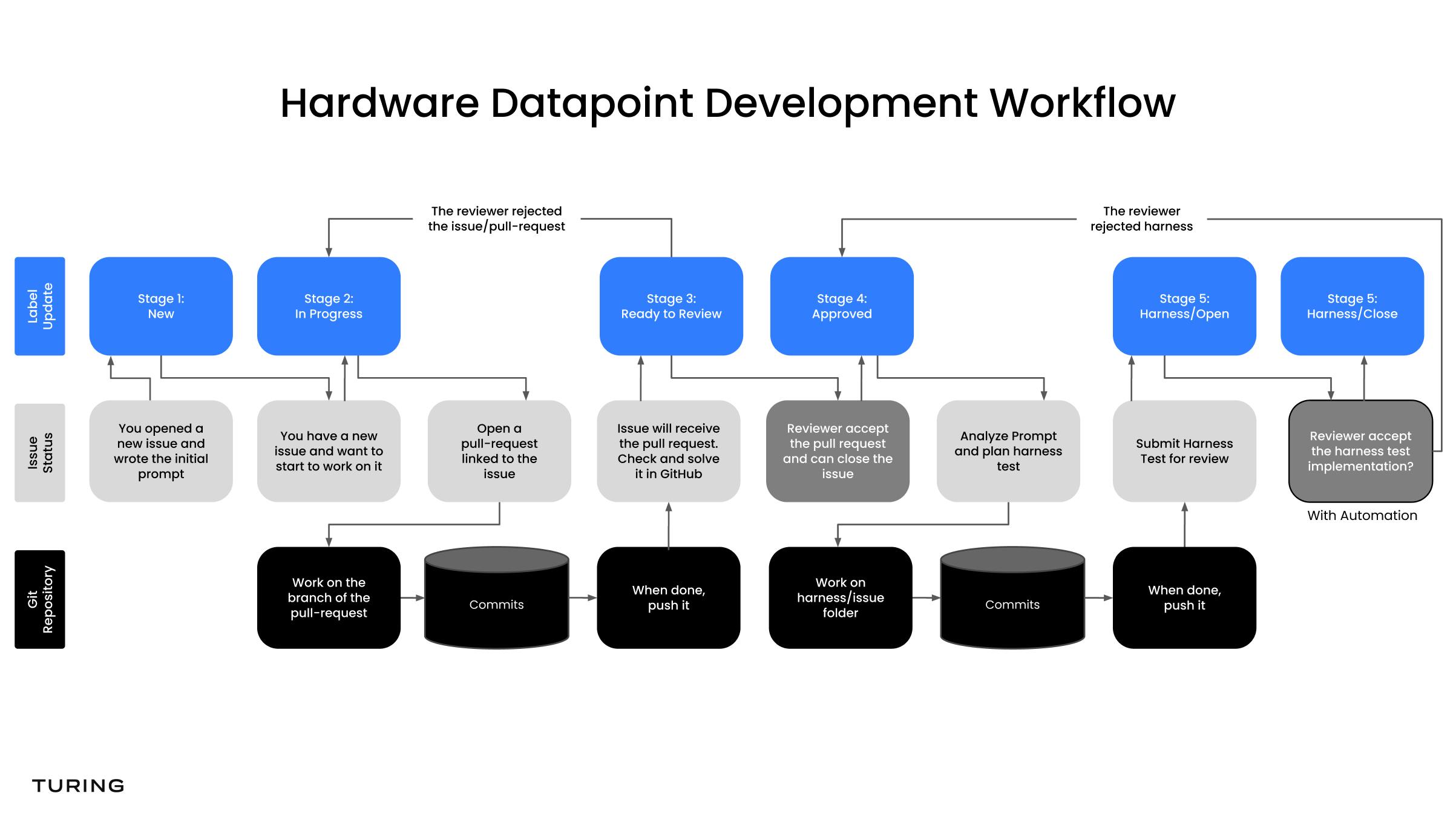This screenshot has height=819, width=1456.
Task: Open the 'Commits' cylinder after pull-request branch
Action: point(496,604)
